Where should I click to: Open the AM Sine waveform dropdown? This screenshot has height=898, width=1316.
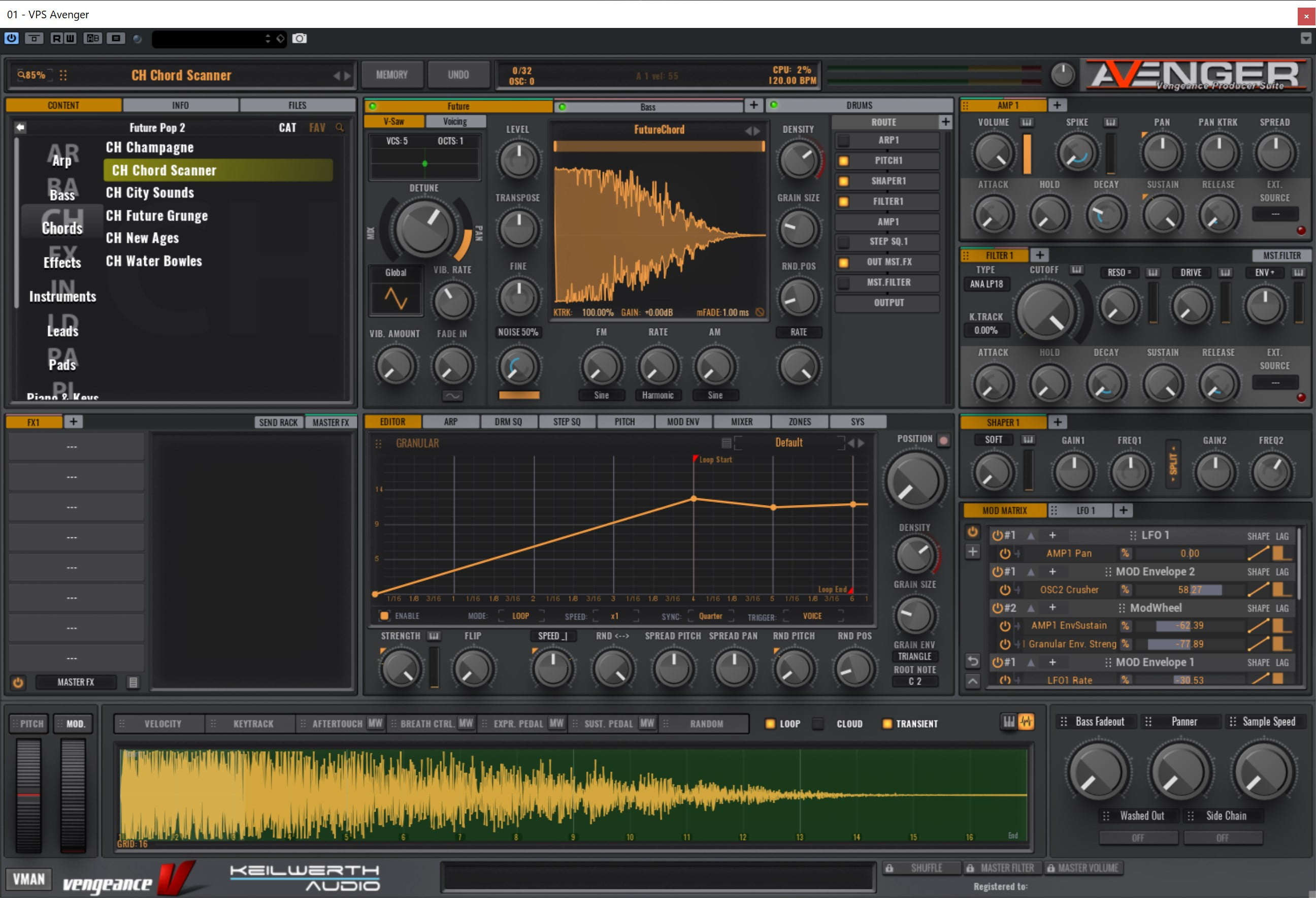[715, 396]
